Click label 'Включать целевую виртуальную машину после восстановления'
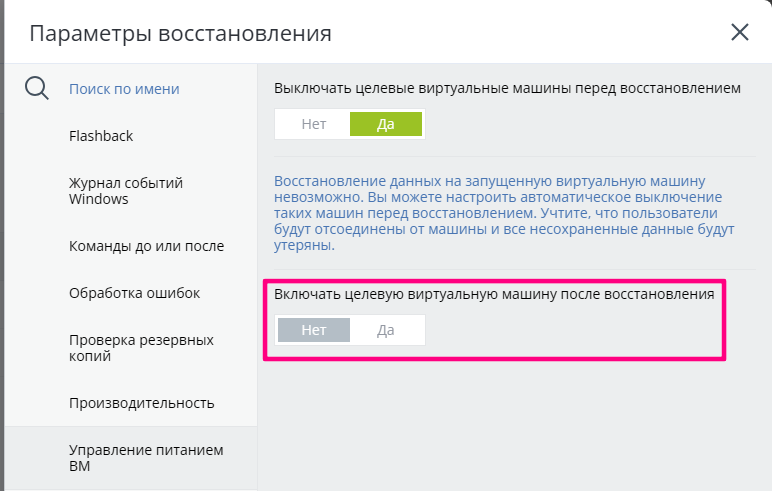The height and width of the screenshot is (491, 772). click(494, 295)
